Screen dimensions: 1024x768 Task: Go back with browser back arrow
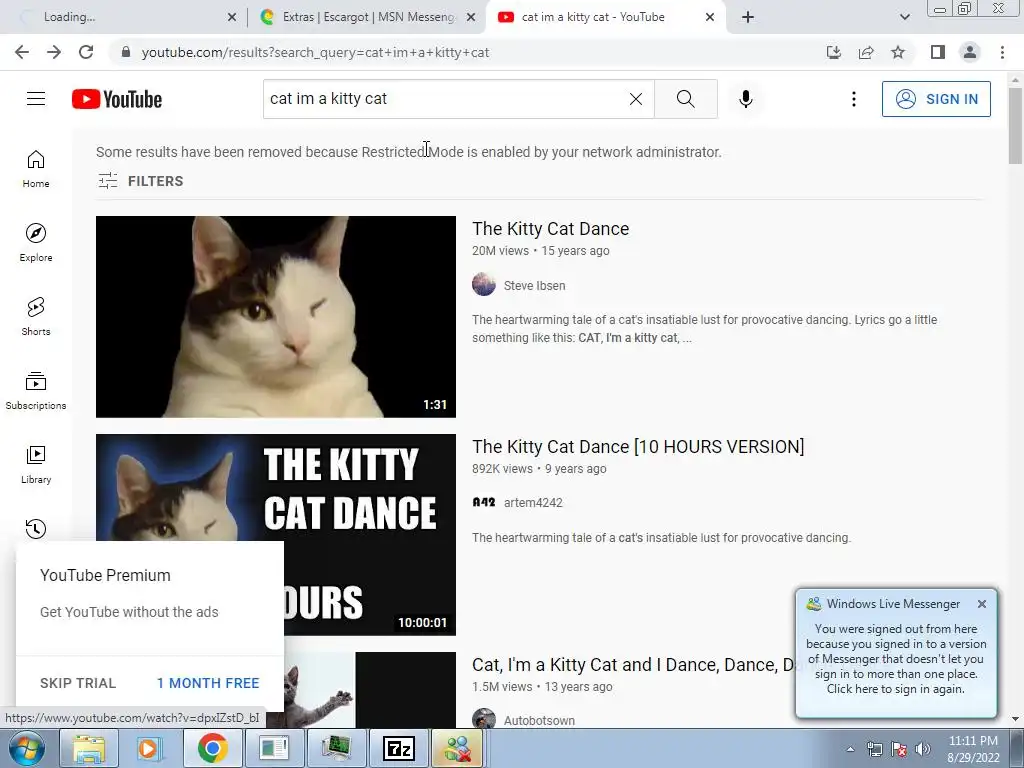tap(22, 52)
